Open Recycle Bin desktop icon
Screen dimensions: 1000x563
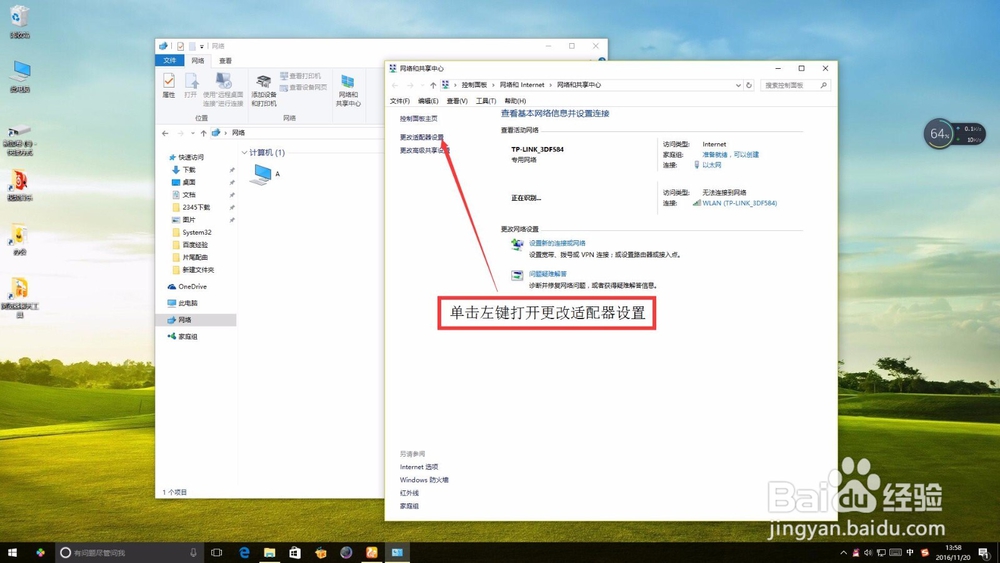[20, 22]
